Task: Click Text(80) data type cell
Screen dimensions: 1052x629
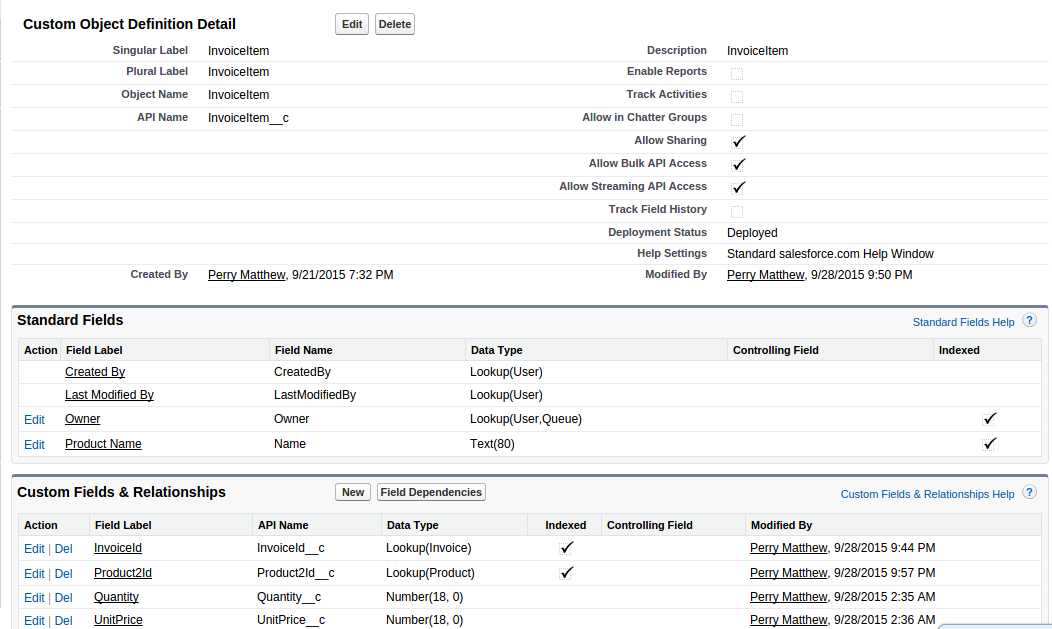Action: click(492, 444)
